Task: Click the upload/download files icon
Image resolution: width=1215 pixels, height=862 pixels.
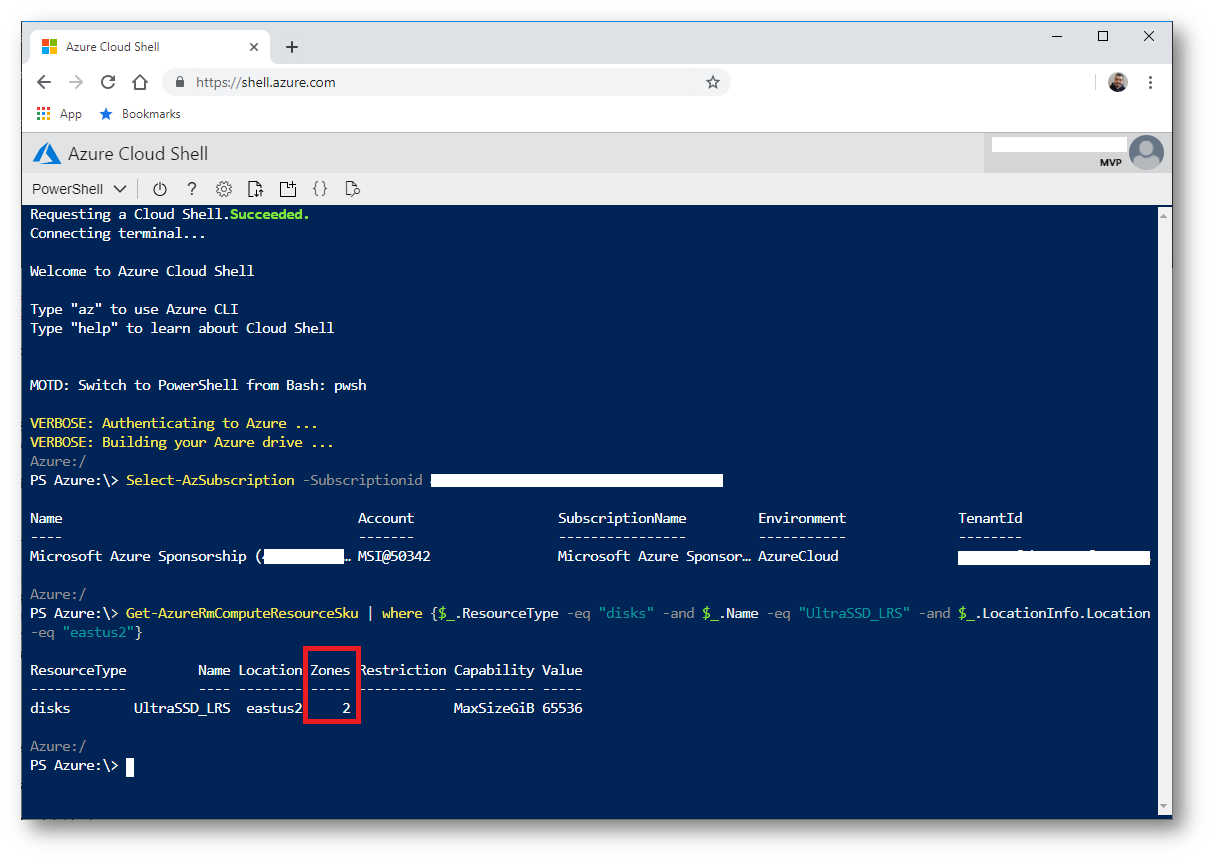Action: tap(256, 189)
